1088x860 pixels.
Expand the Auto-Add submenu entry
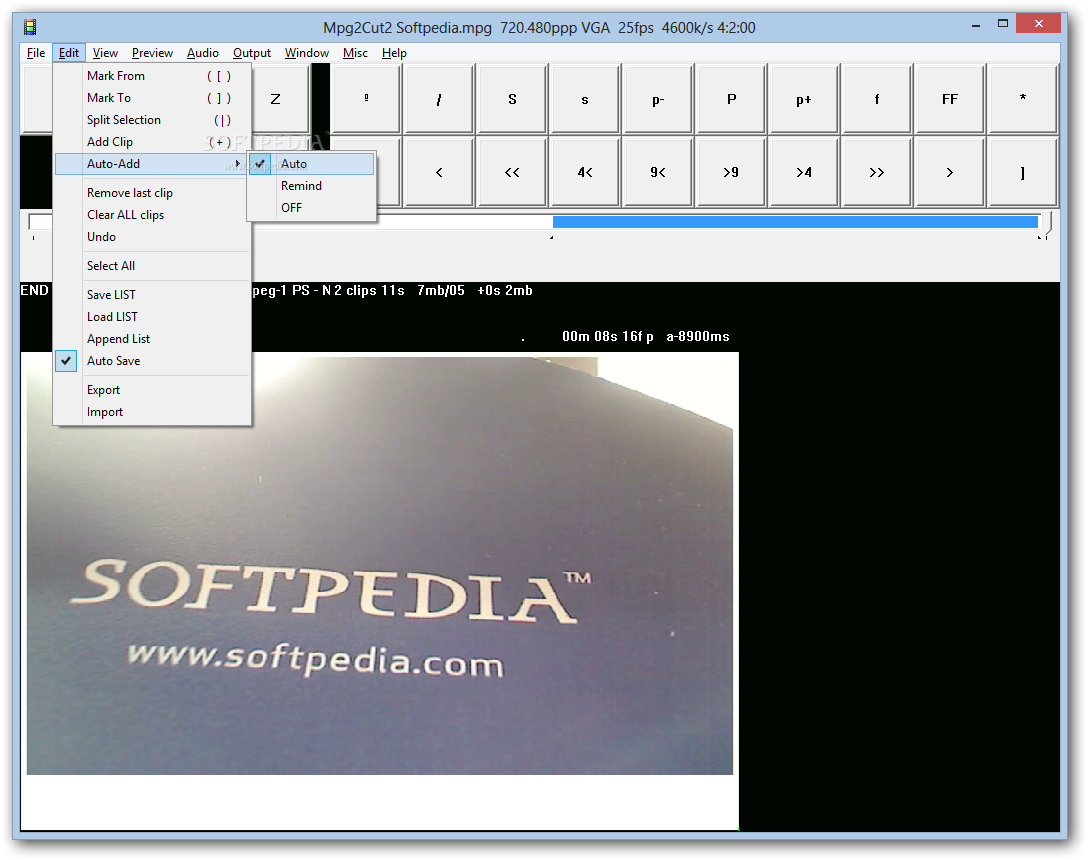[153, 164]
